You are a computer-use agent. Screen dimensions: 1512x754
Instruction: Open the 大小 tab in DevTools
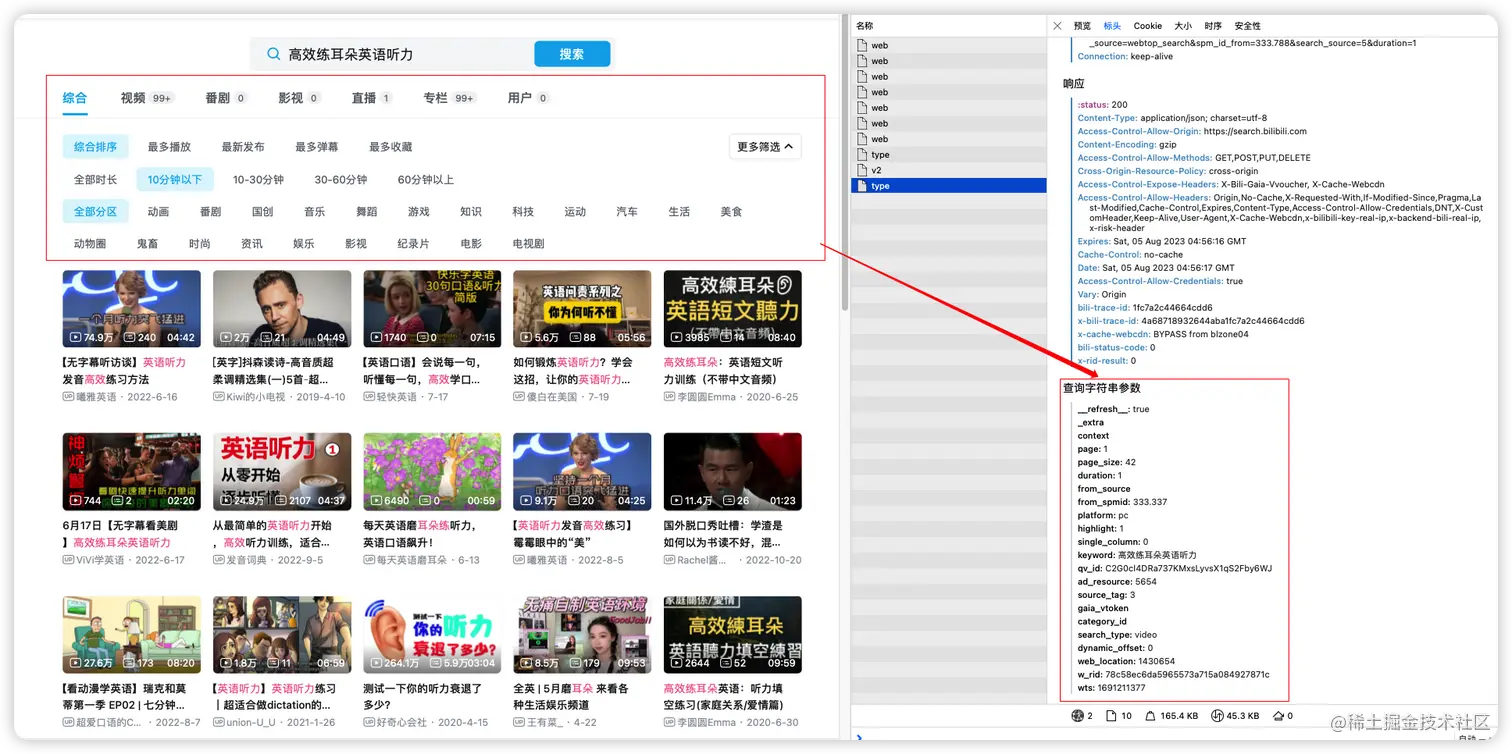(1183, 26)
